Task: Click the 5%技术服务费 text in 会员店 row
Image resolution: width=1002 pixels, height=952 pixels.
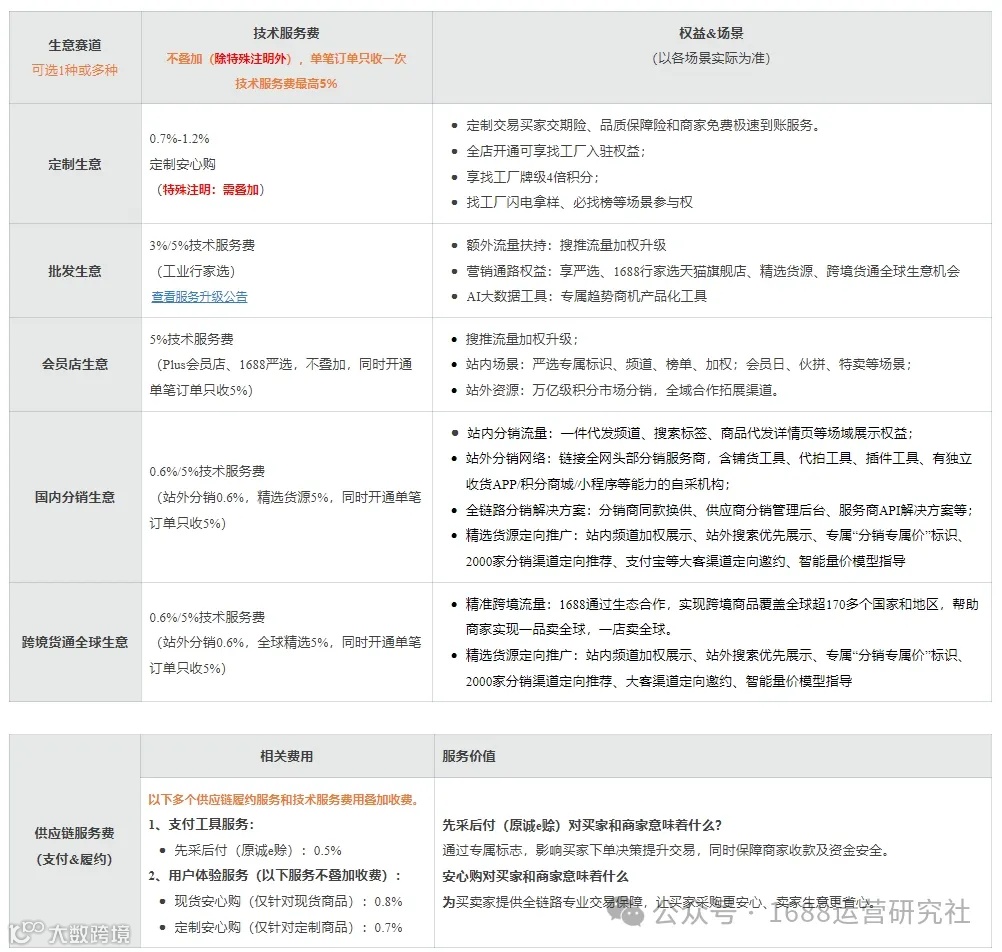Action: click(192, 339)
